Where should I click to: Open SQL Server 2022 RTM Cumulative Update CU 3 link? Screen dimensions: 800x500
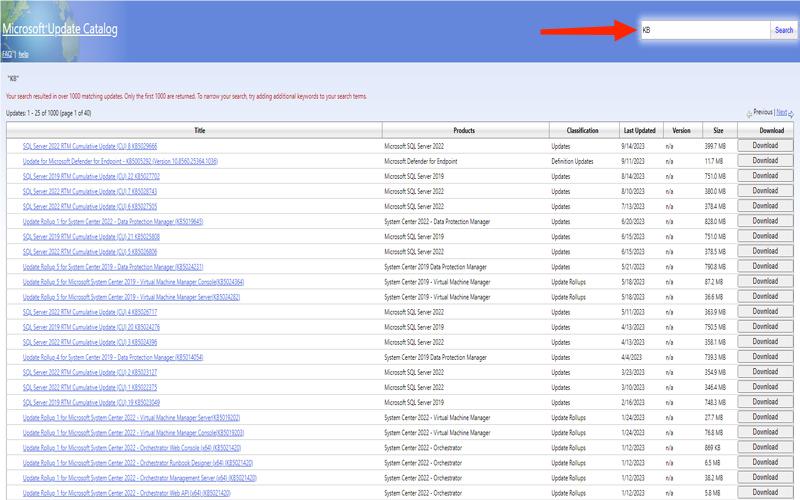click(90, 342)
